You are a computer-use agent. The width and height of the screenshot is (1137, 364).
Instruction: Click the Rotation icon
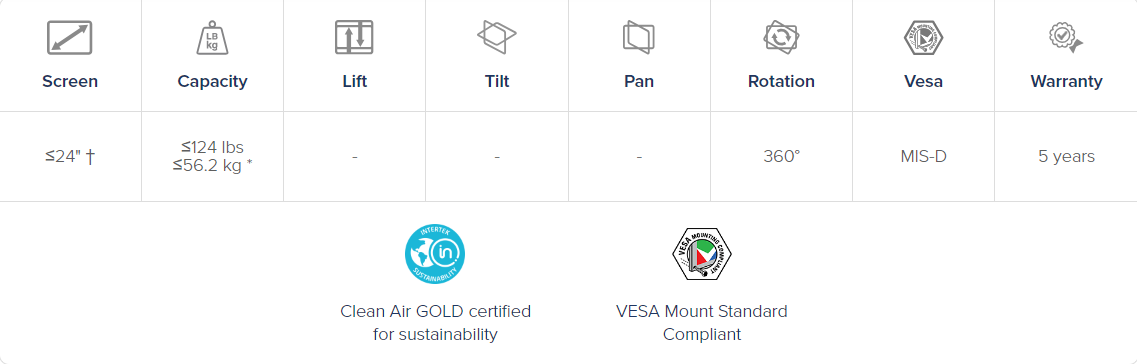781,37
